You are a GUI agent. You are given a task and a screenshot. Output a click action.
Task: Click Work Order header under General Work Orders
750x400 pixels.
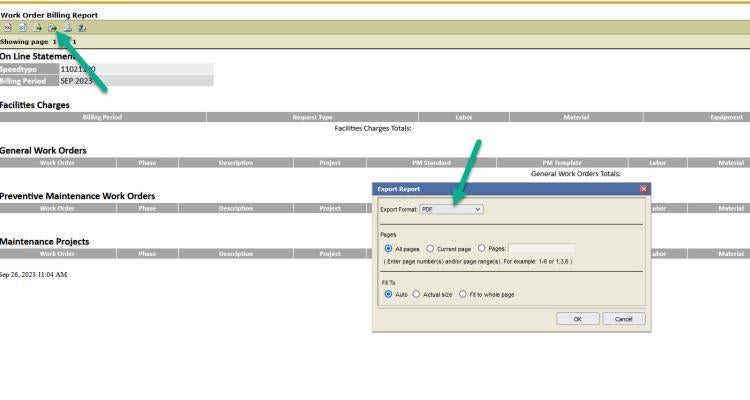[57, 163]
